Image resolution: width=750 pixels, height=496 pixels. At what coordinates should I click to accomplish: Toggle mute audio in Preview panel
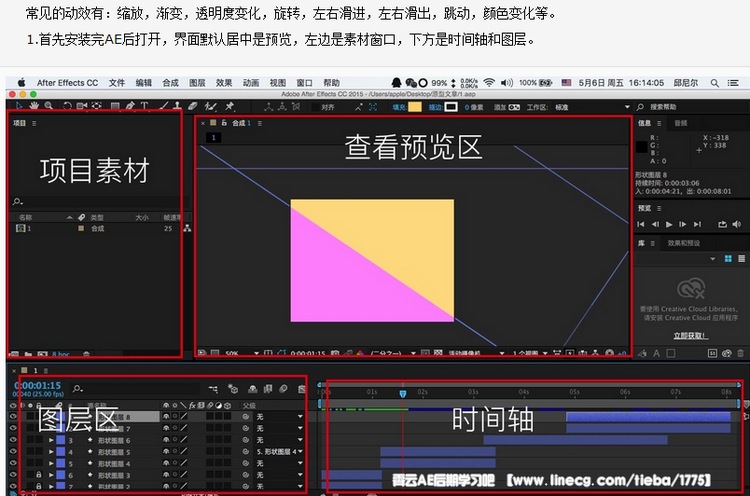(737, 224)
